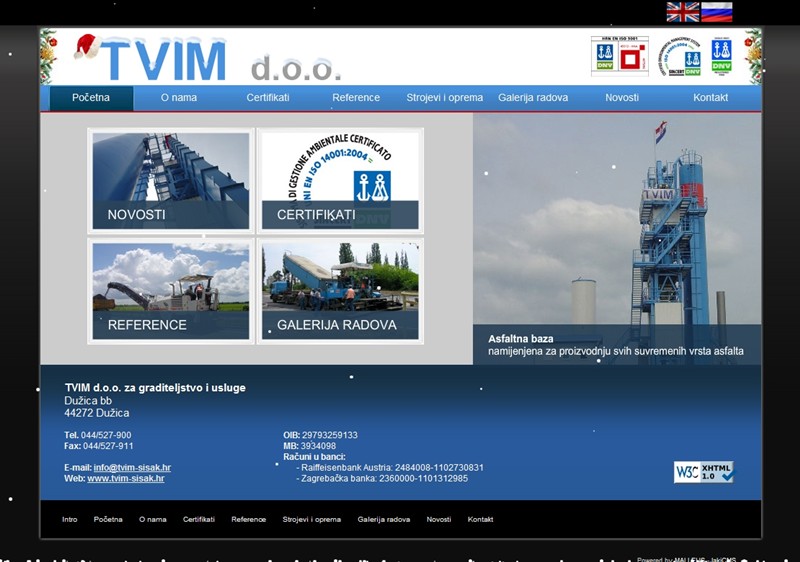Click the company name 'TVIM d.o.o. za graditeljstvo i usluge'
Image resolution: width=800 pixels, height=562 pixels.
tap(155, 388)
